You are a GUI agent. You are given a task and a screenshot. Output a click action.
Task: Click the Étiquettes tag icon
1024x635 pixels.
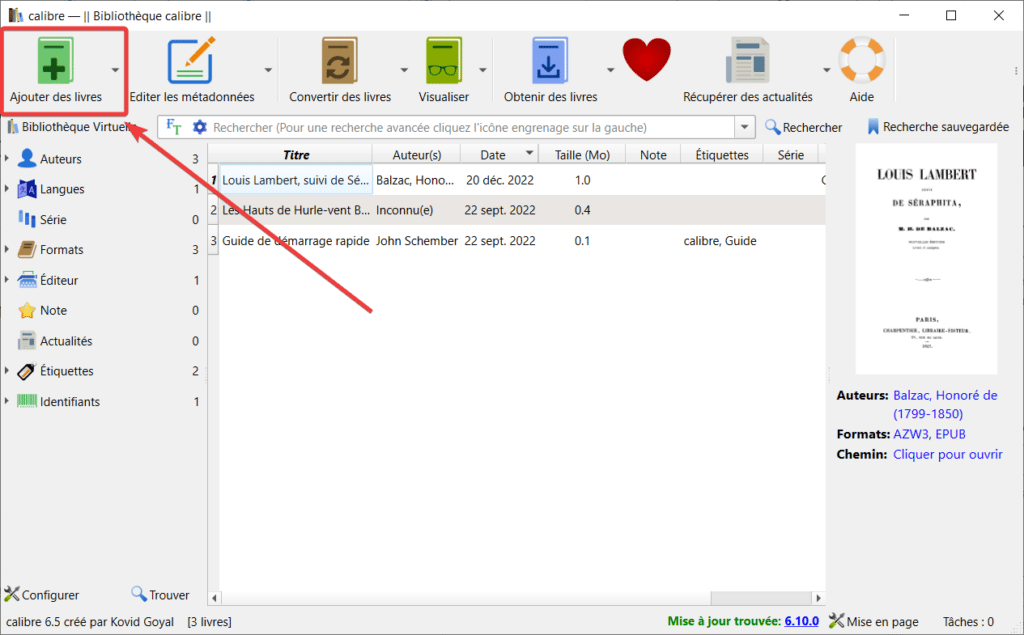point(27,371)
